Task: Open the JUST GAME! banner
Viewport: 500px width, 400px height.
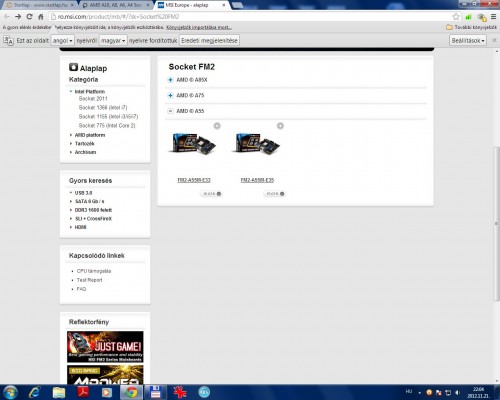Action: [105, 347]
